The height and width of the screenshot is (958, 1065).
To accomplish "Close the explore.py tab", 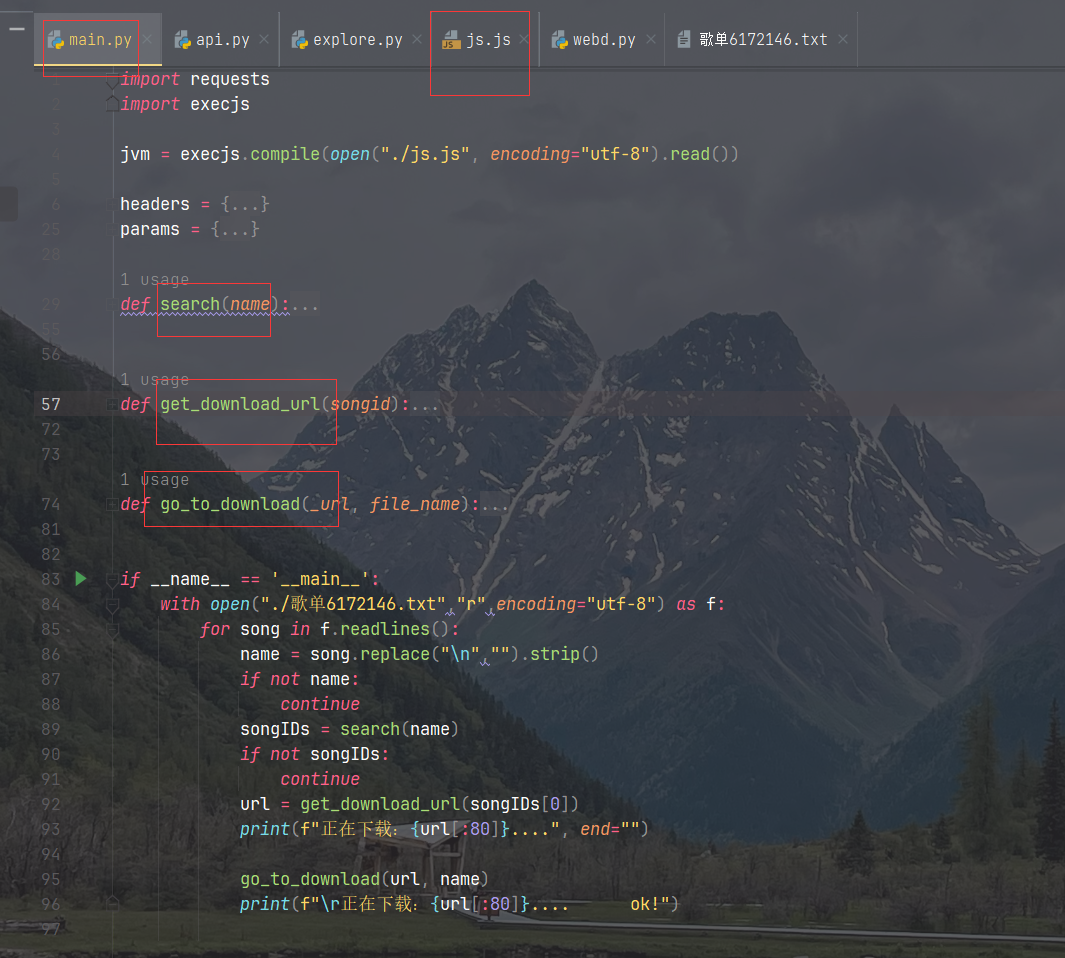I will point(417,39).
